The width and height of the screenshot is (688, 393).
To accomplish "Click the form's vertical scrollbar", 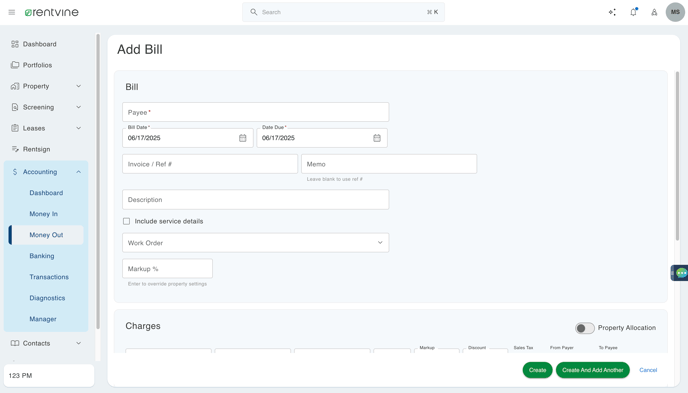I will point(677,156).
